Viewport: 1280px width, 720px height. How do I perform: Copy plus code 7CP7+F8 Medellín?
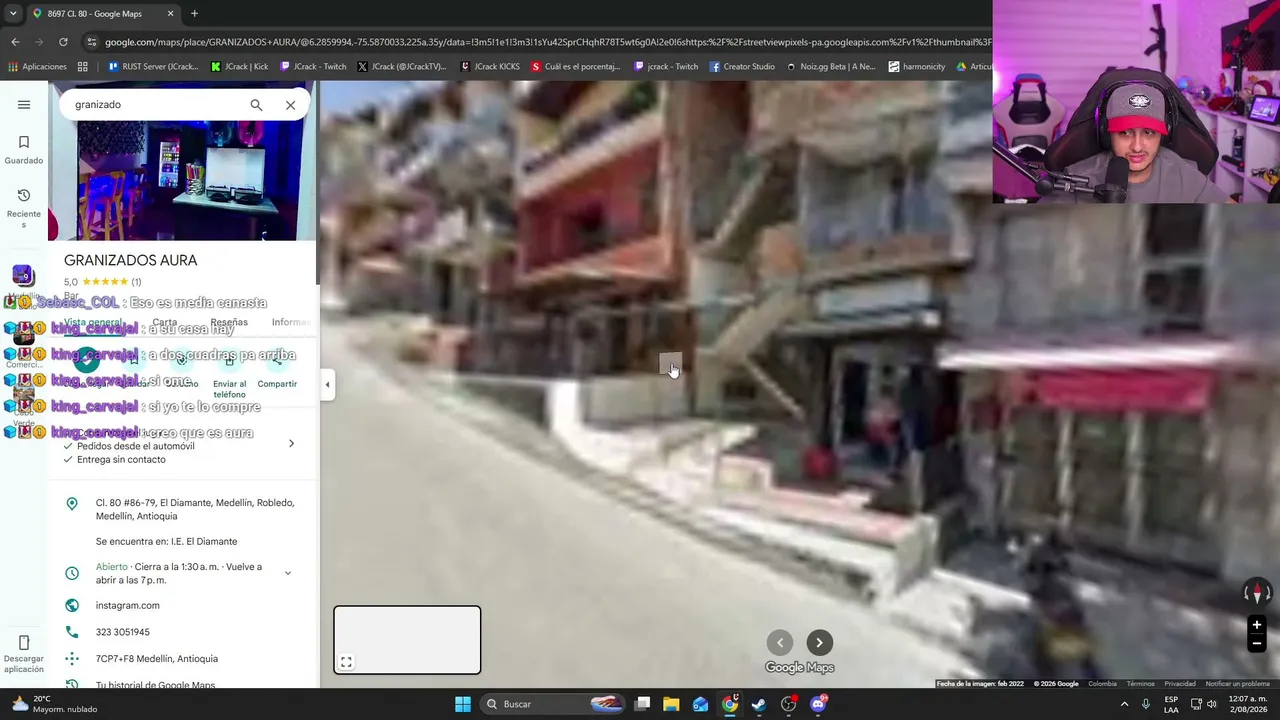156,659
